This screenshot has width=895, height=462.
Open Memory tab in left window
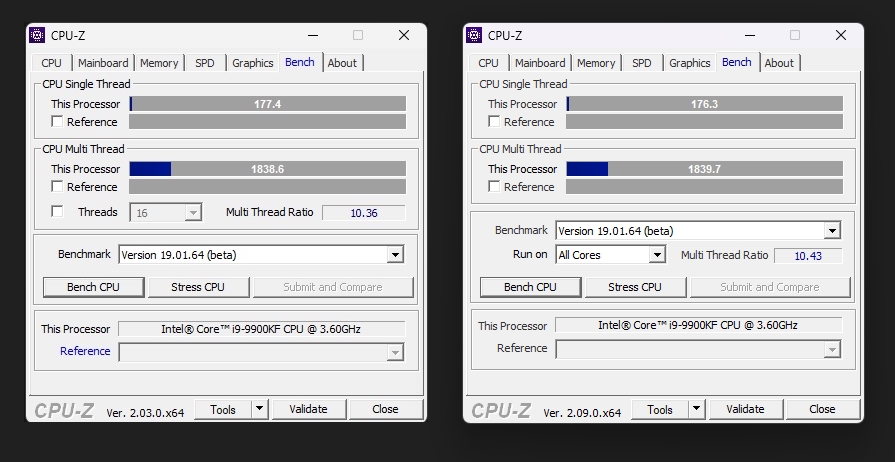click(x=159, y=63)
